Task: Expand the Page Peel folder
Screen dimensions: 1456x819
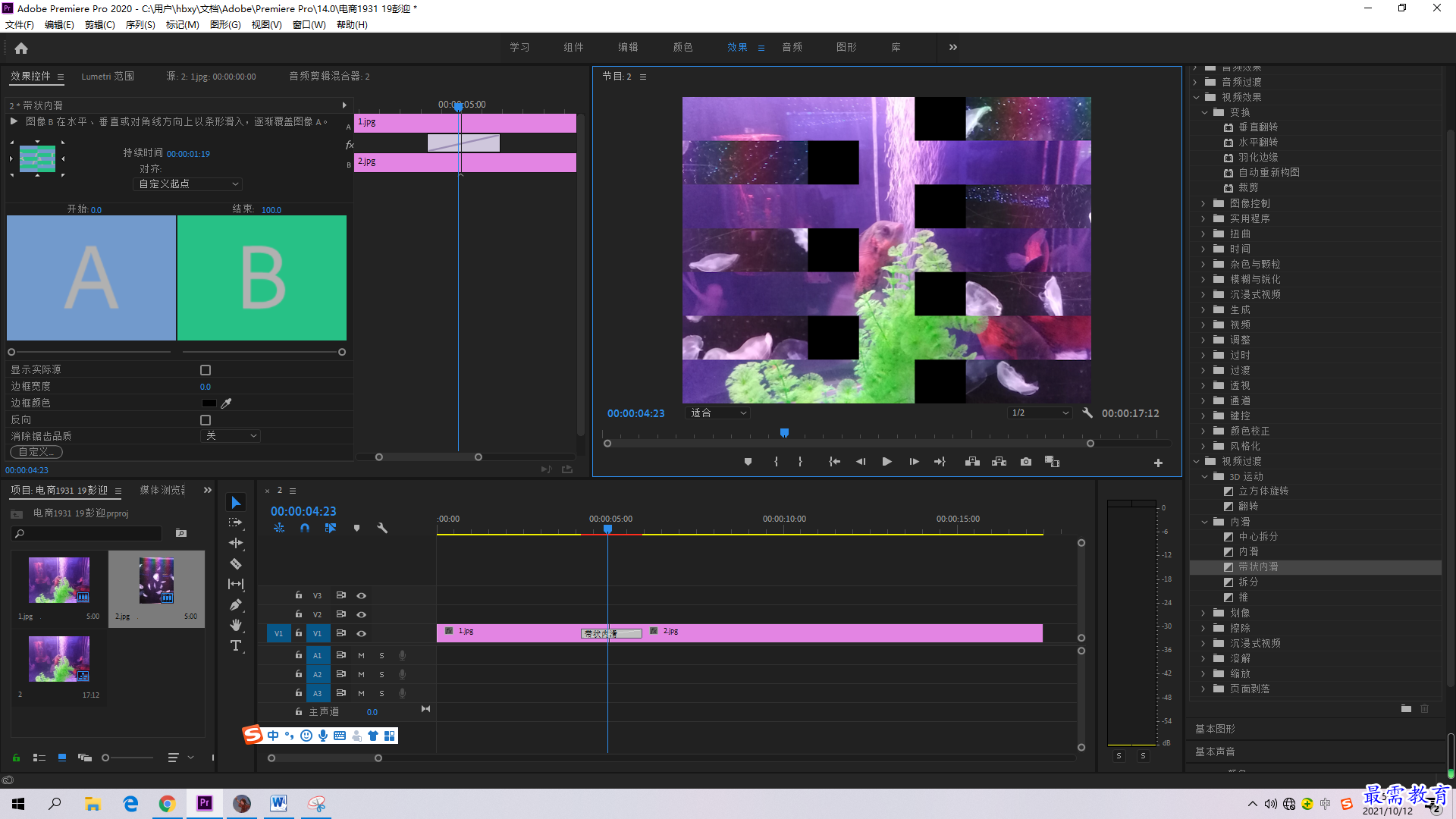Action: click(x=1203, y=689)
